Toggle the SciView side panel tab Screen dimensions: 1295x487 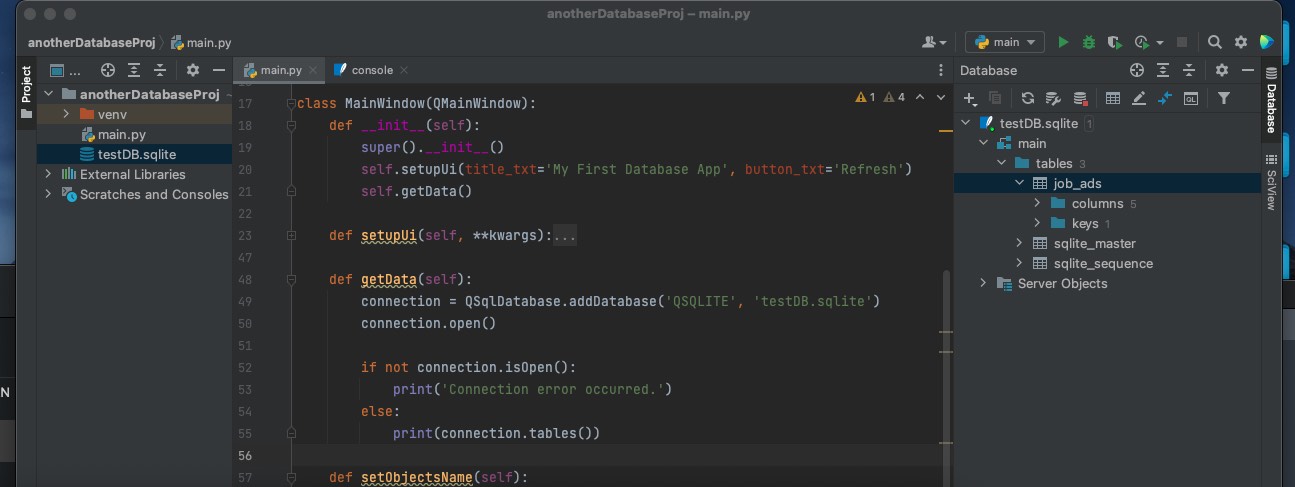tap(1271, 182)
